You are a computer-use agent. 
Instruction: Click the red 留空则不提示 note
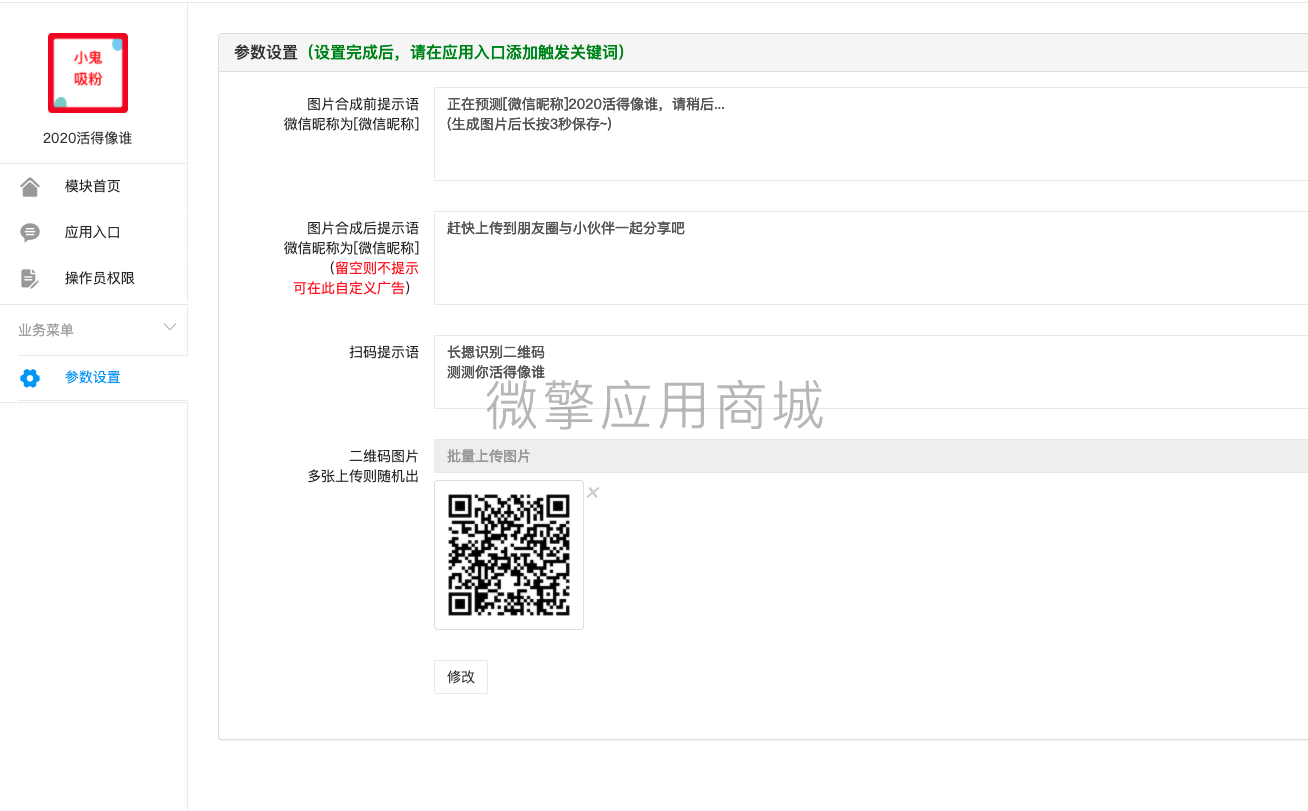pos(377,268)
